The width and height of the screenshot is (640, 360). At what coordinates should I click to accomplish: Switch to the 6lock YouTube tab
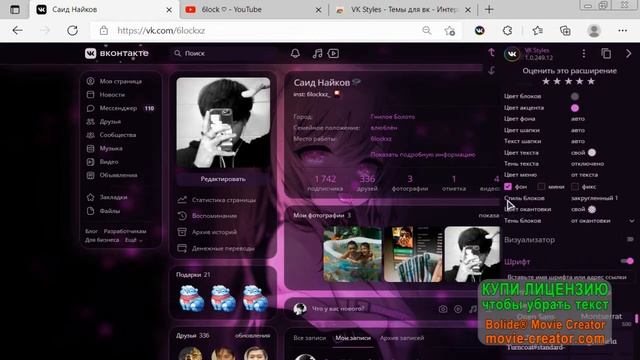coord(253,9)
